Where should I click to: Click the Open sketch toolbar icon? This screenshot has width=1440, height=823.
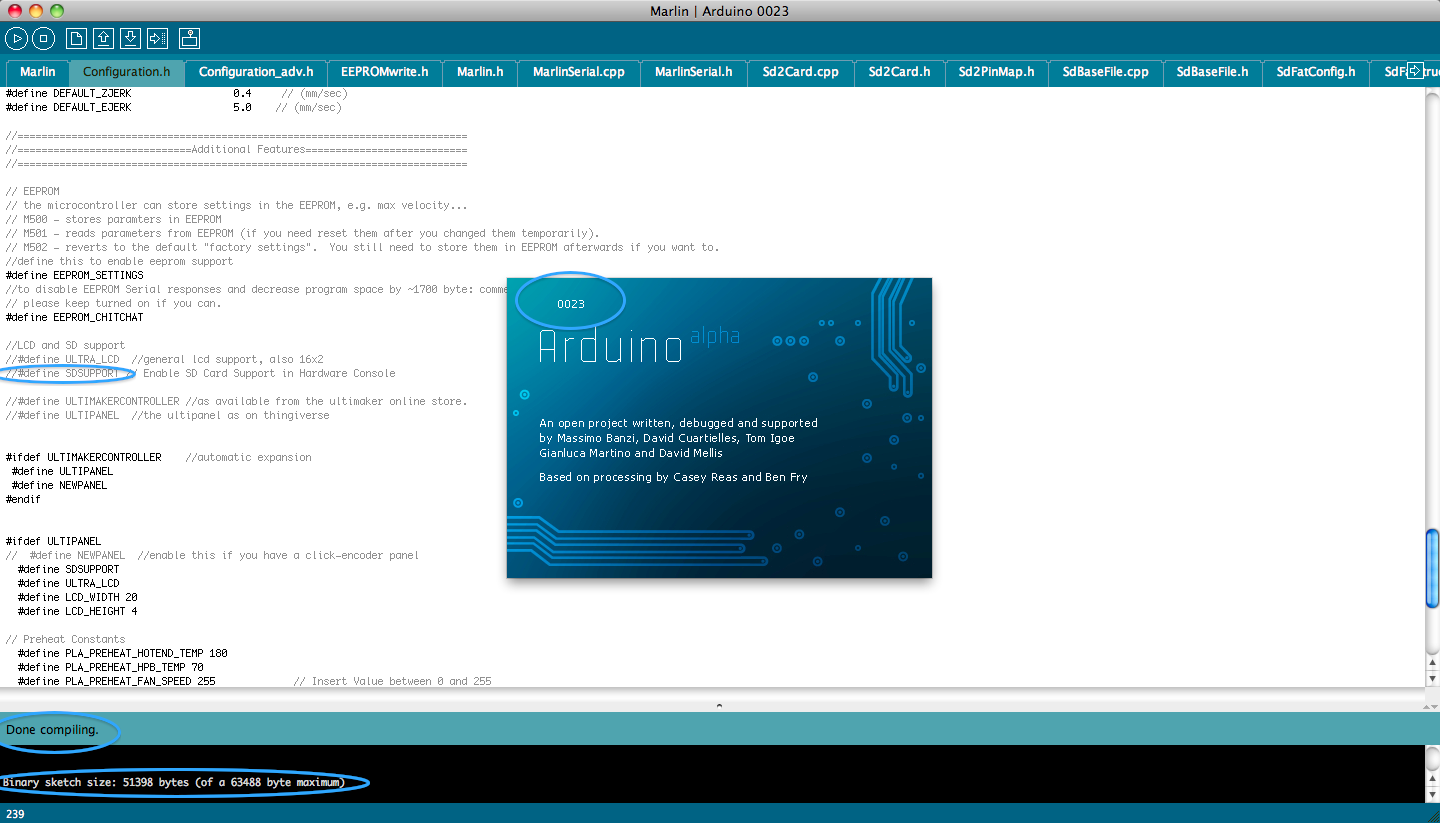click(x=103, y=39)
